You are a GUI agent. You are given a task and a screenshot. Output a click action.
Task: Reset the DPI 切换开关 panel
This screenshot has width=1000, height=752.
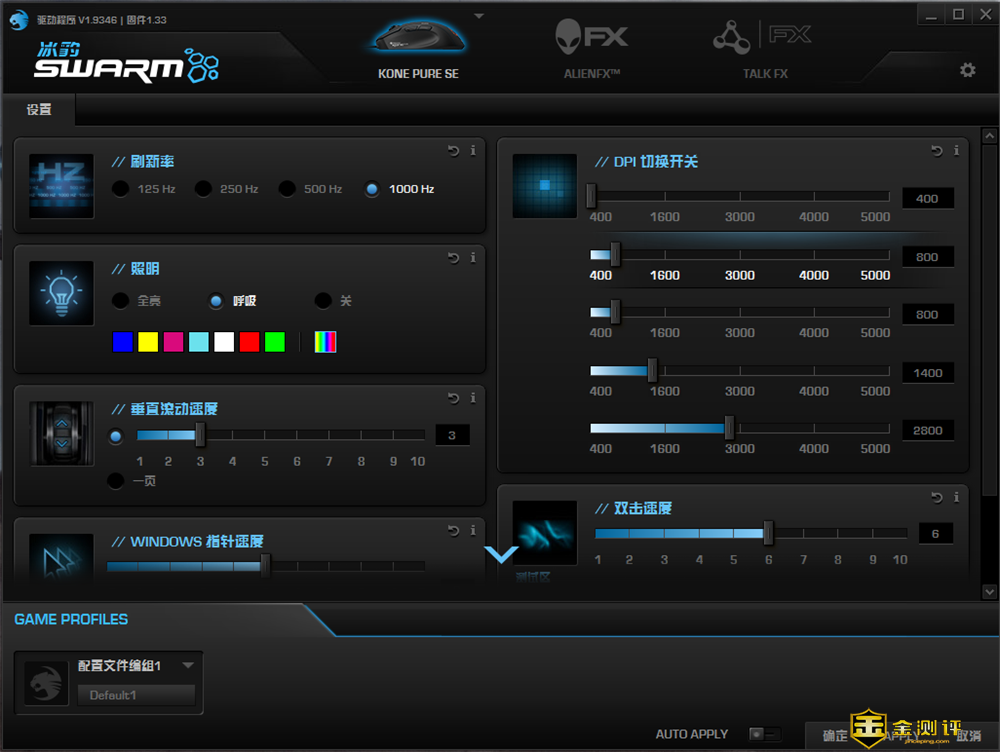point(937,151)
